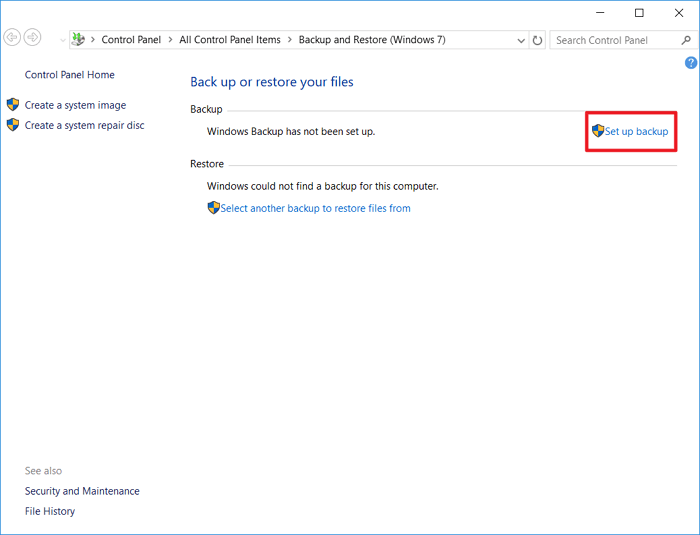Click the Forward navigation arrow

click(33, 37)
